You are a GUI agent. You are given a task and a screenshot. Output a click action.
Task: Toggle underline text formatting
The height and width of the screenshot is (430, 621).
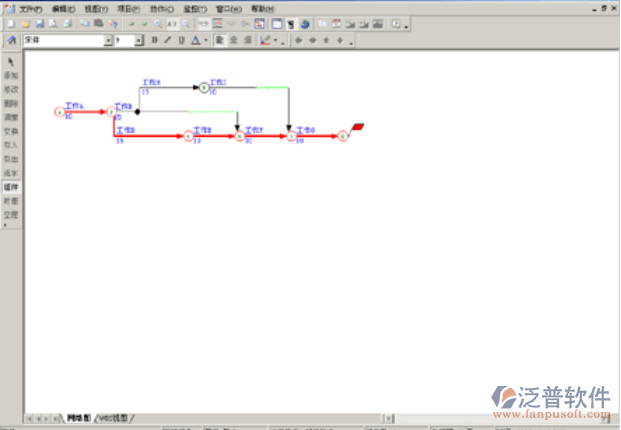click(181, 41)
